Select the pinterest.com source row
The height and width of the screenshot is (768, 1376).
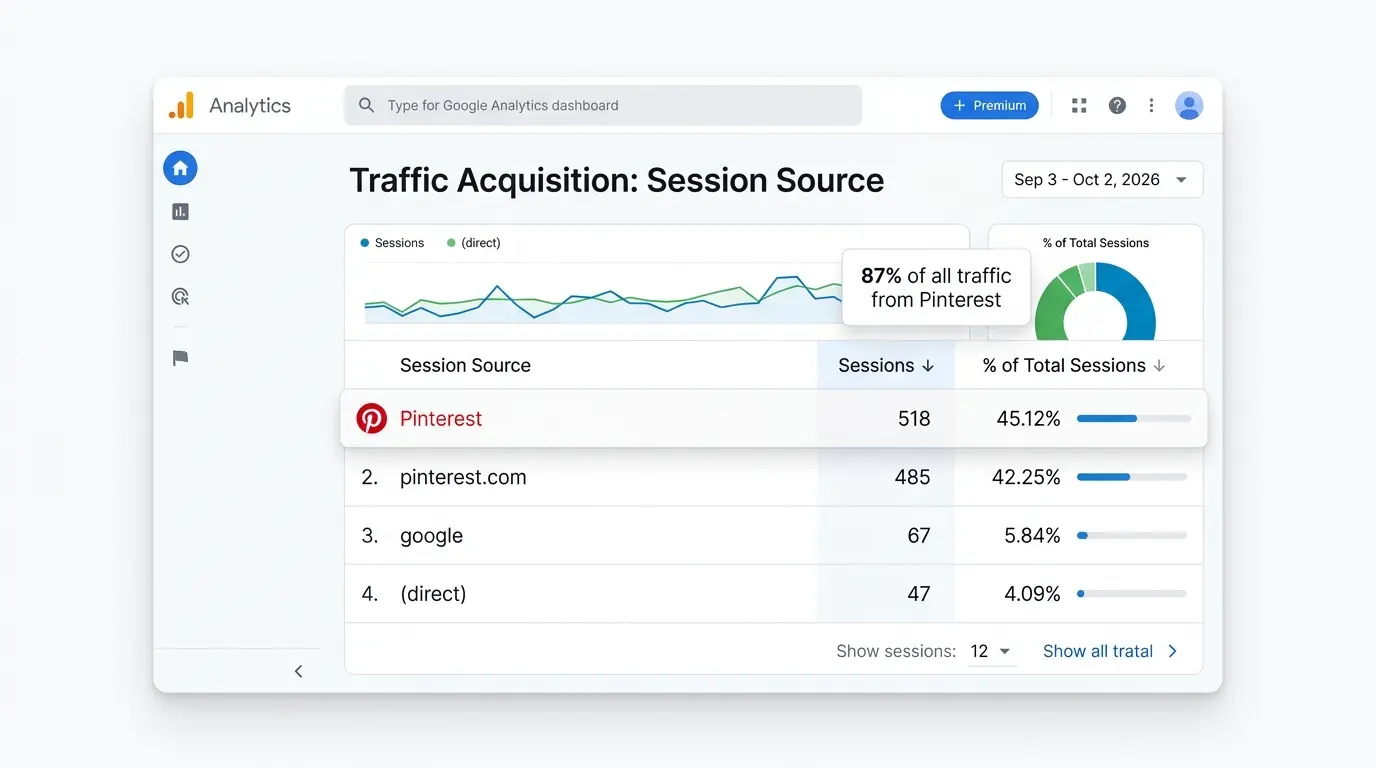click(773, 477)
